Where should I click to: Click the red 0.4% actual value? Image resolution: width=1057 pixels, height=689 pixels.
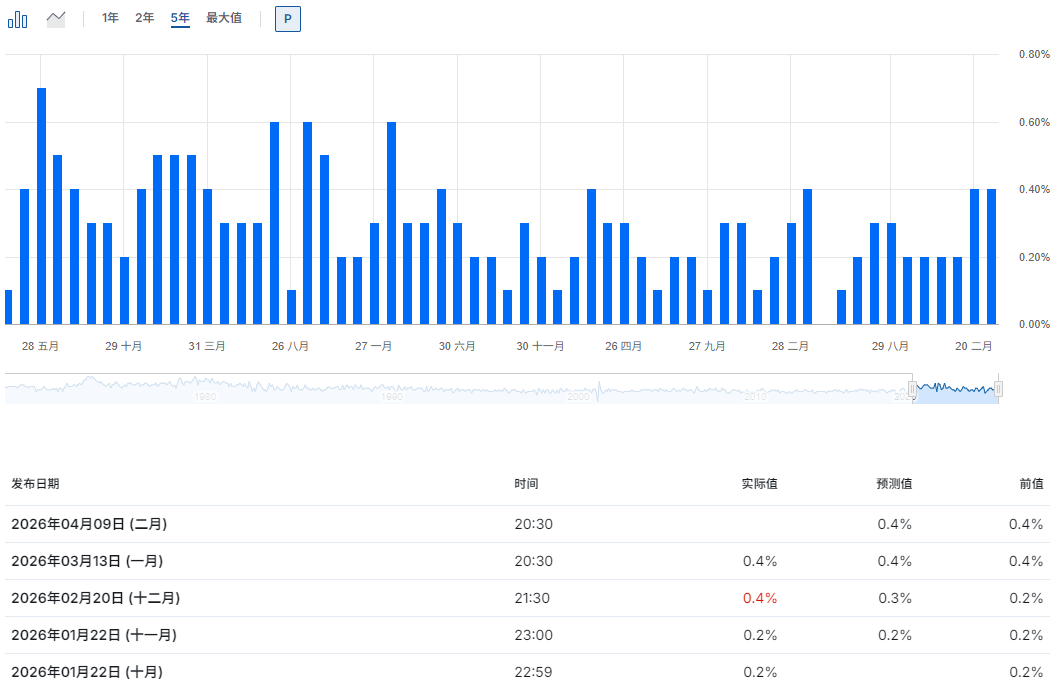point(760,598)
